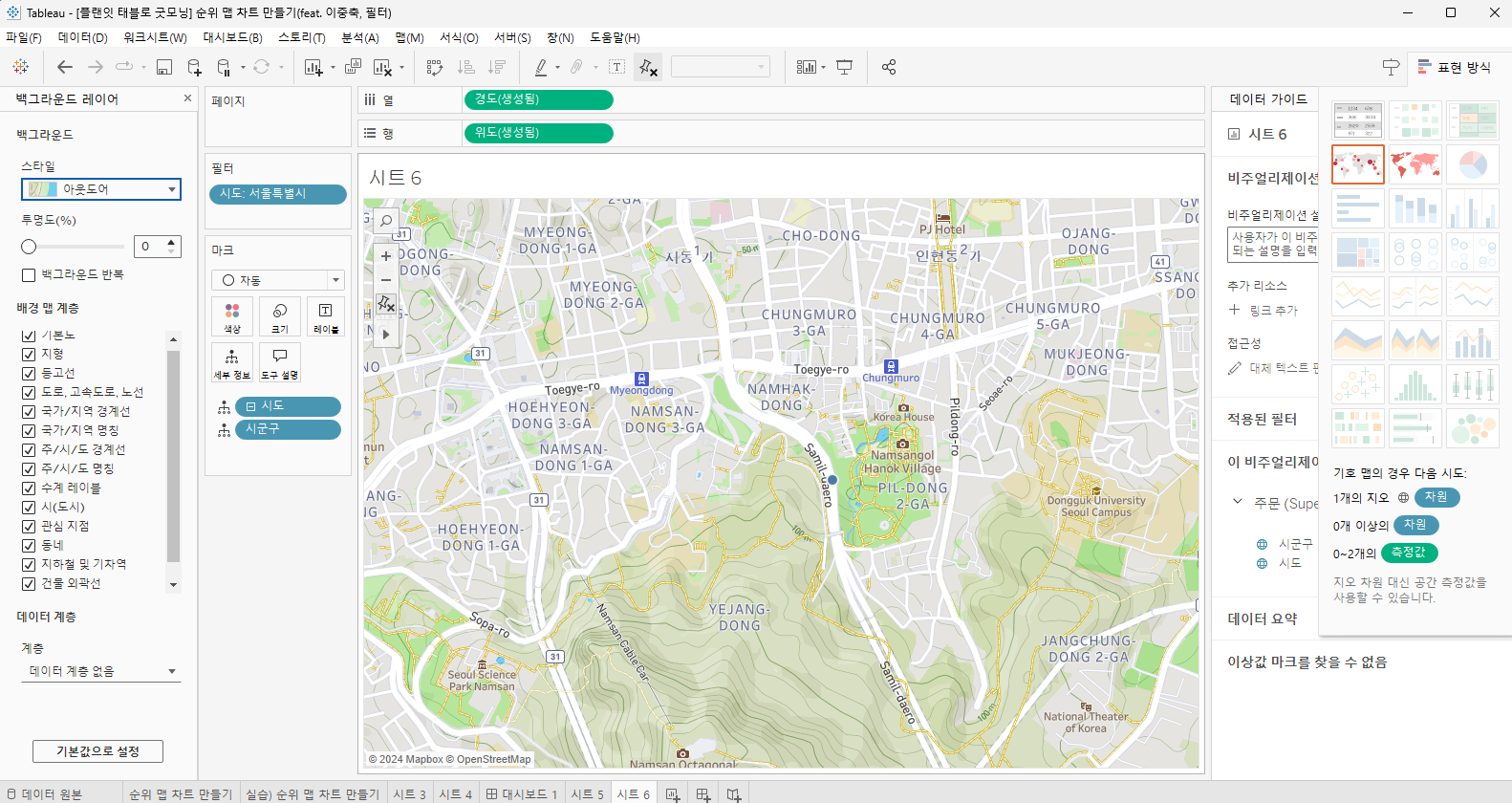Click the sort ascending toolbar icon
Image resolution: width=1512 pixels, height=803 pixels.
tap(466, 67)
